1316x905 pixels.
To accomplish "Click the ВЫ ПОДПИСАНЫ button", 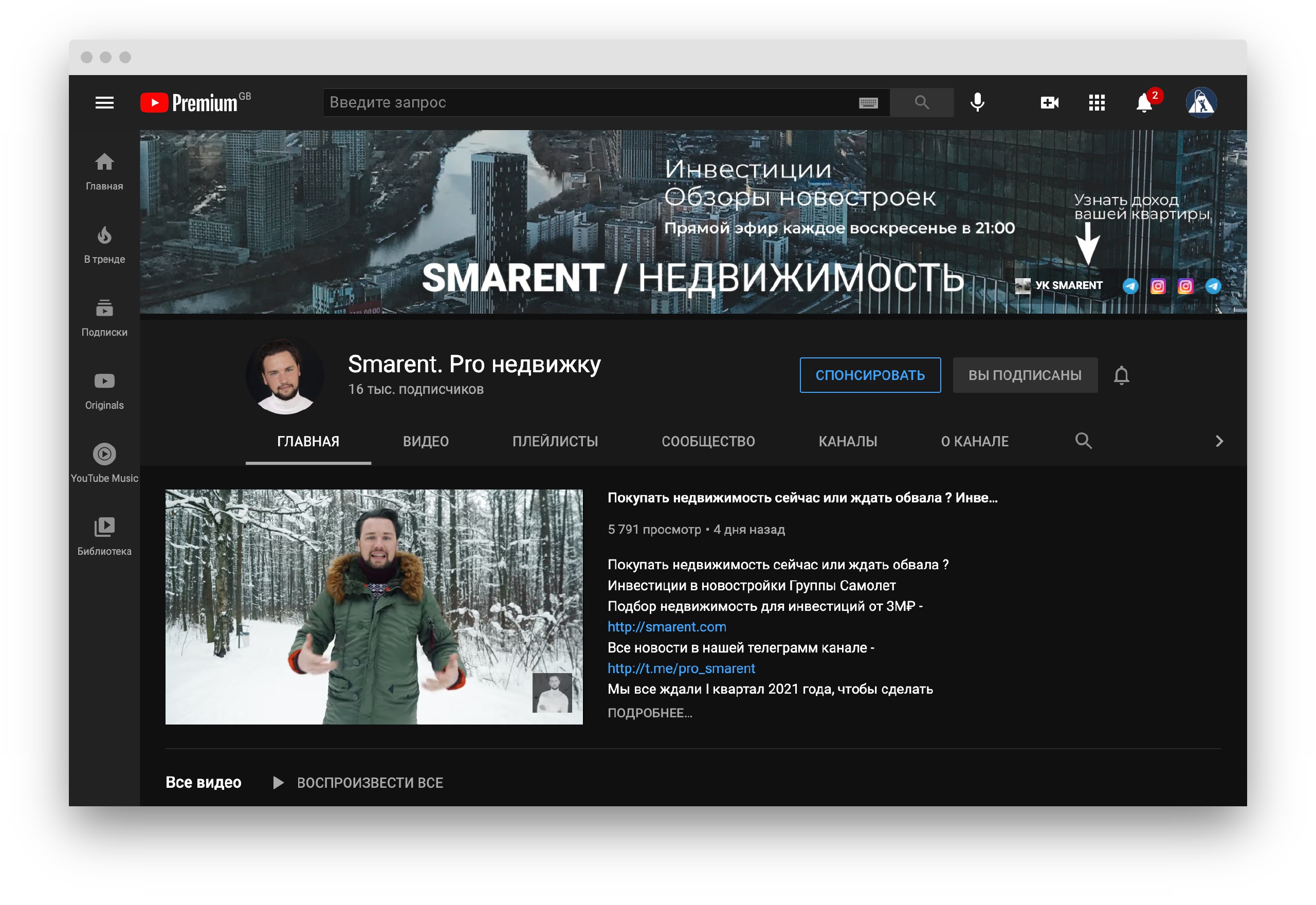I will (x=1025, y=375).
